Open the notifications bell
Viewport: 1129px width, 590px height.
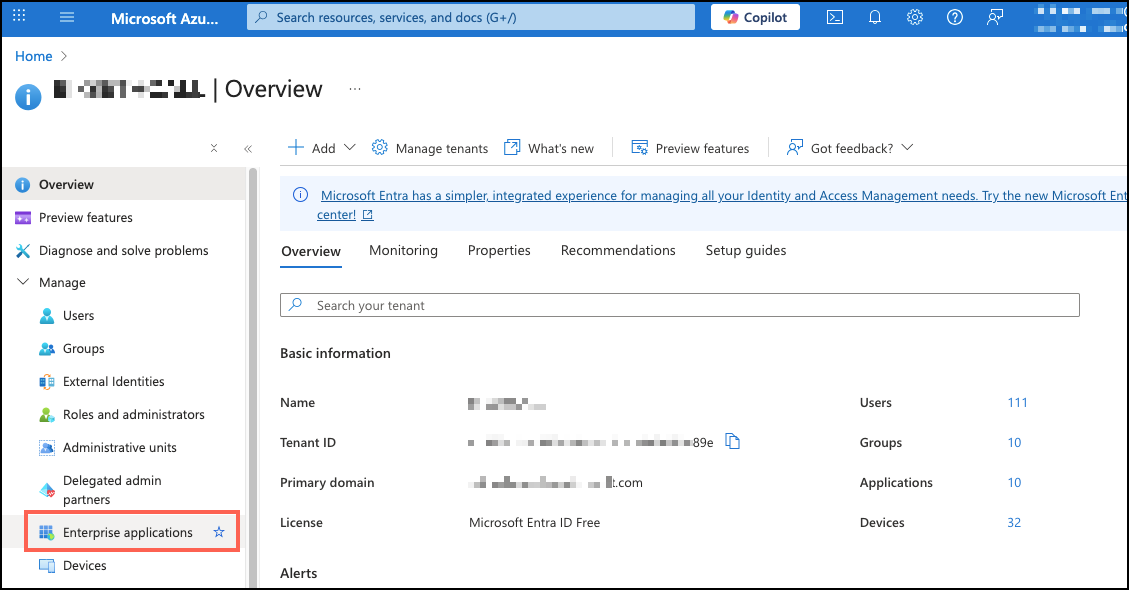click(875, 17)
